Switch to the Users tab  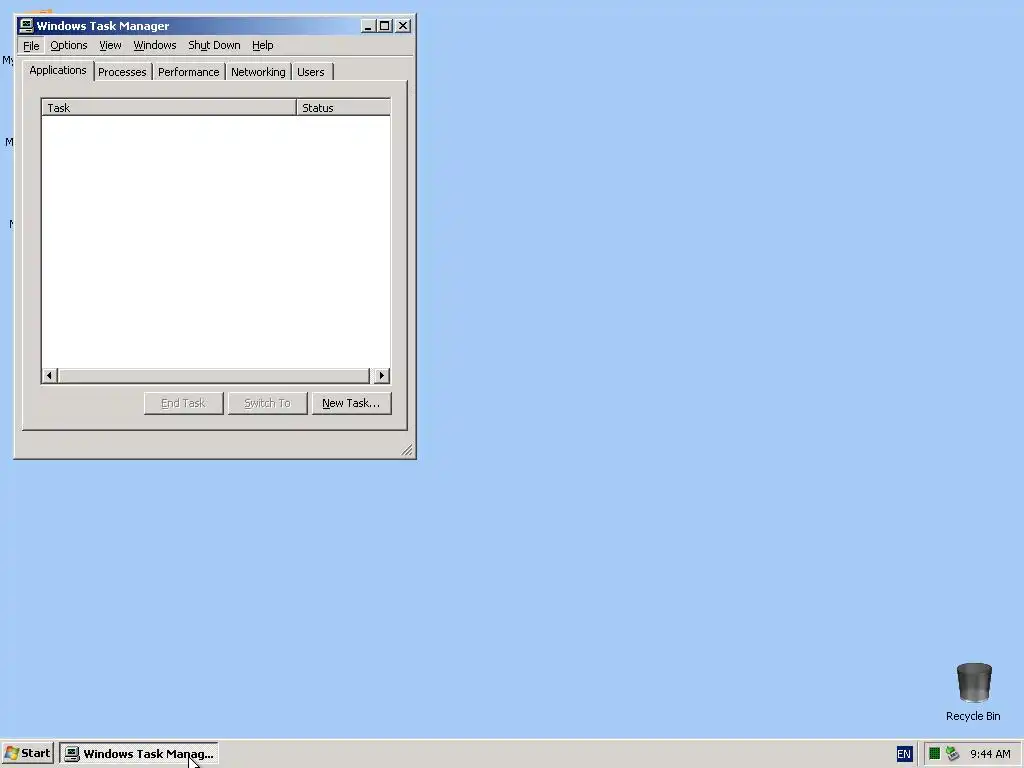pos(311,72)
